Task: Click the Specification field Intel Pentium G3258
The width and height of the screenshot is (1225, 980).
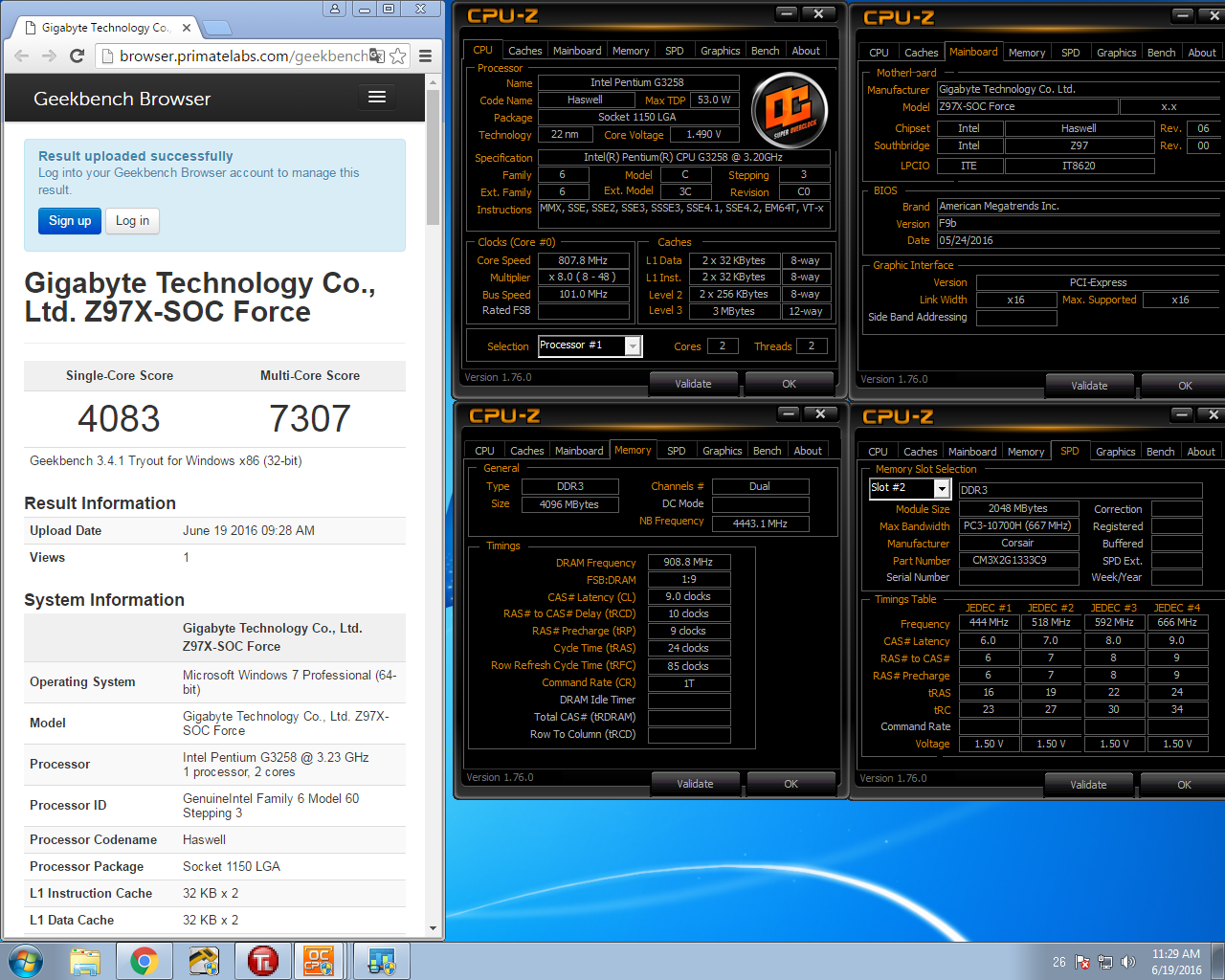Action: 683,157
